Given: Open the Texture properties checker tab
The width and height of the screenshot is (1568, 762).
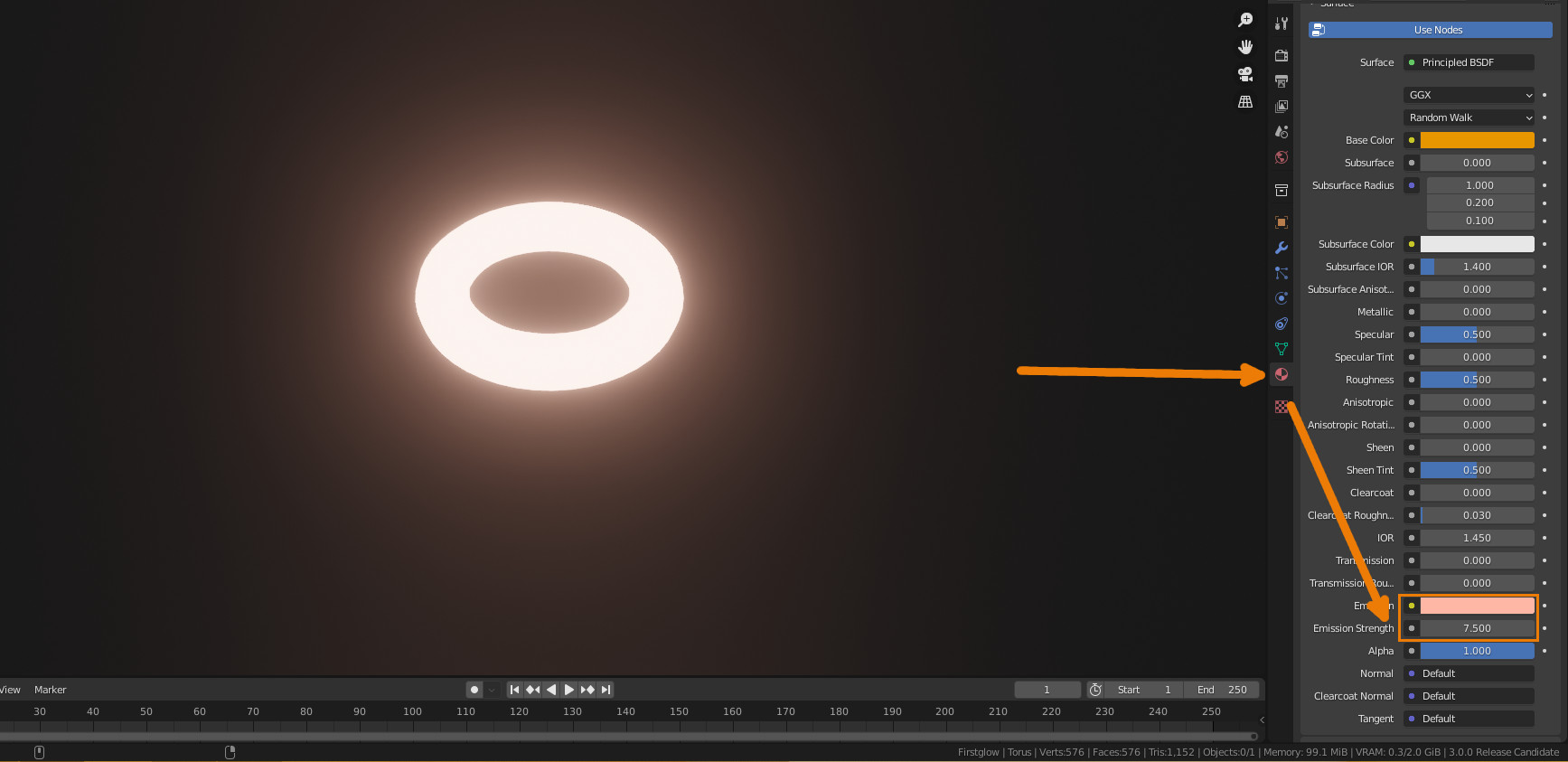Looking at the screenshot, I should click(x=1282, y=407).
